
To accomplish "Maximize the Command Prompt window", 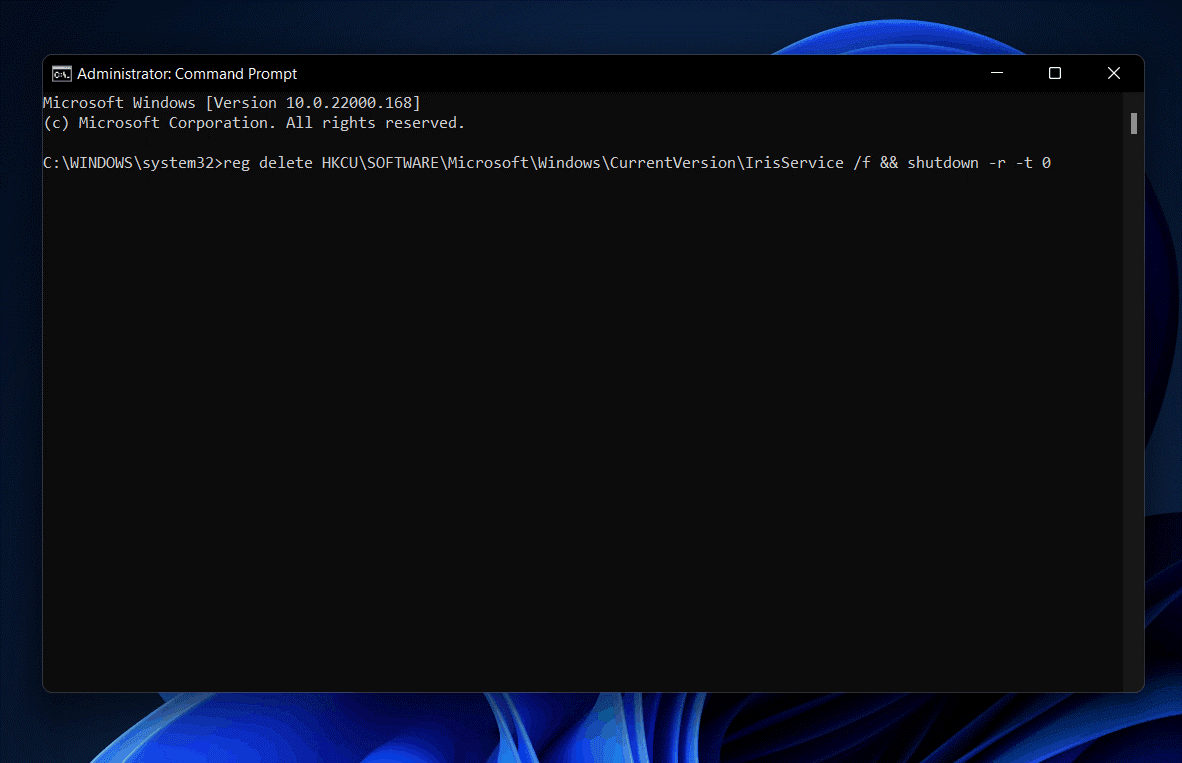I will pos(1055,73).
